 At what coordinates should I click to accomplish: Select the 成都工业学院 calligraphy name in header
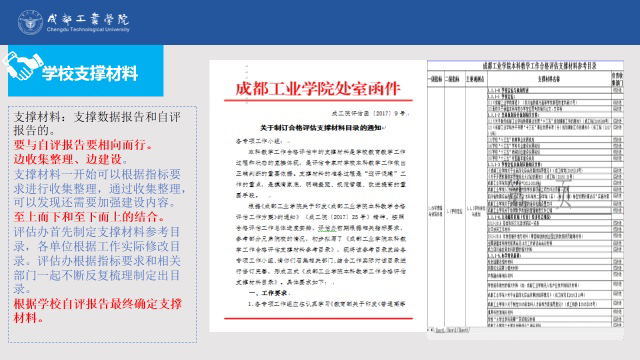[88, 19]
